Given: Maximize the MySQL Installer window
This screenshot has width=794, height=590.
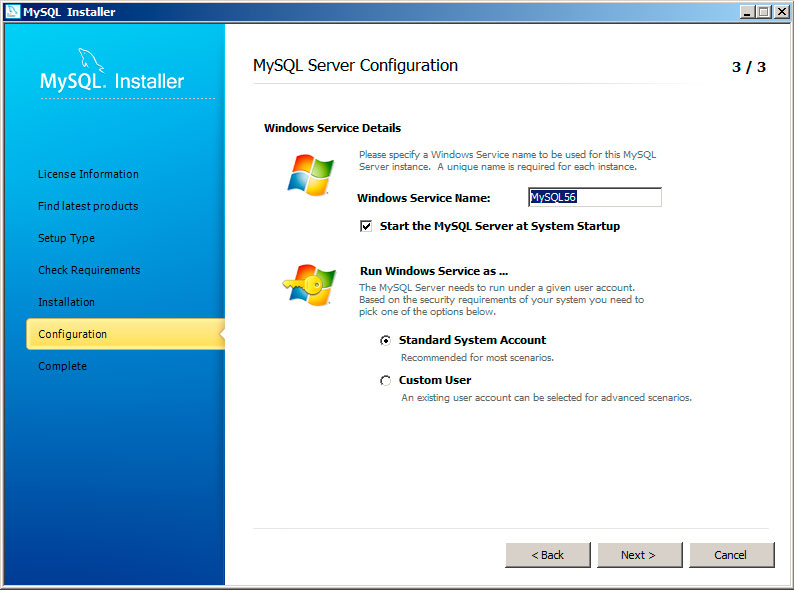Looking at the screenshot, I should pos(764,12).
